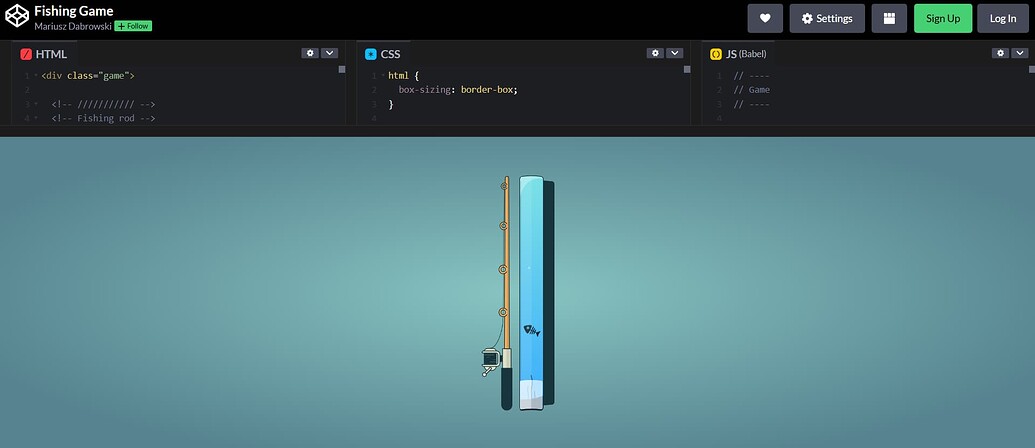Click the fish skeleton in the water bar
Screen dimensions: 1035x448
click(531, 330)
